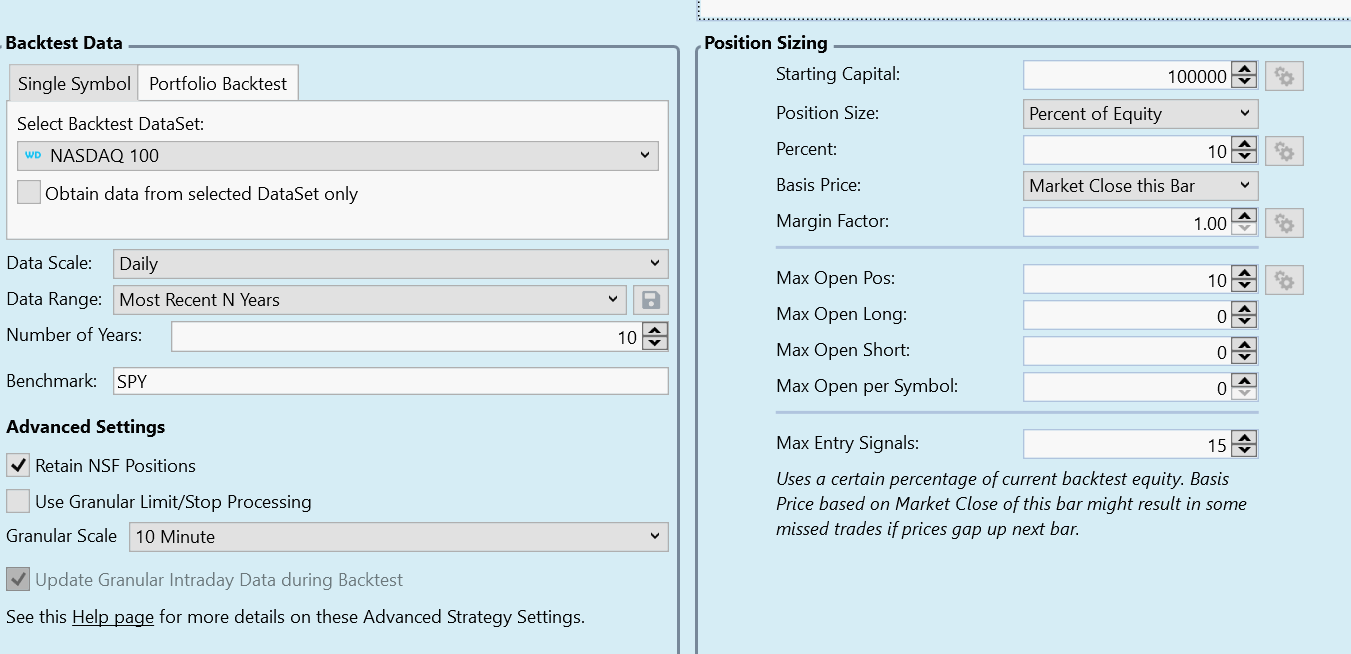Toggle Retain NSF Positions checkbox
This screenshot has height=654, width=1351.
[x=18, y=466]
